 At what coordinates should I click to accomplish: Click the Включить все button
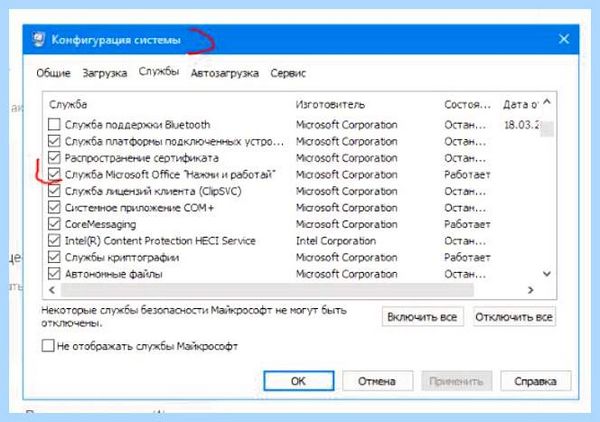tap(422, 317)
